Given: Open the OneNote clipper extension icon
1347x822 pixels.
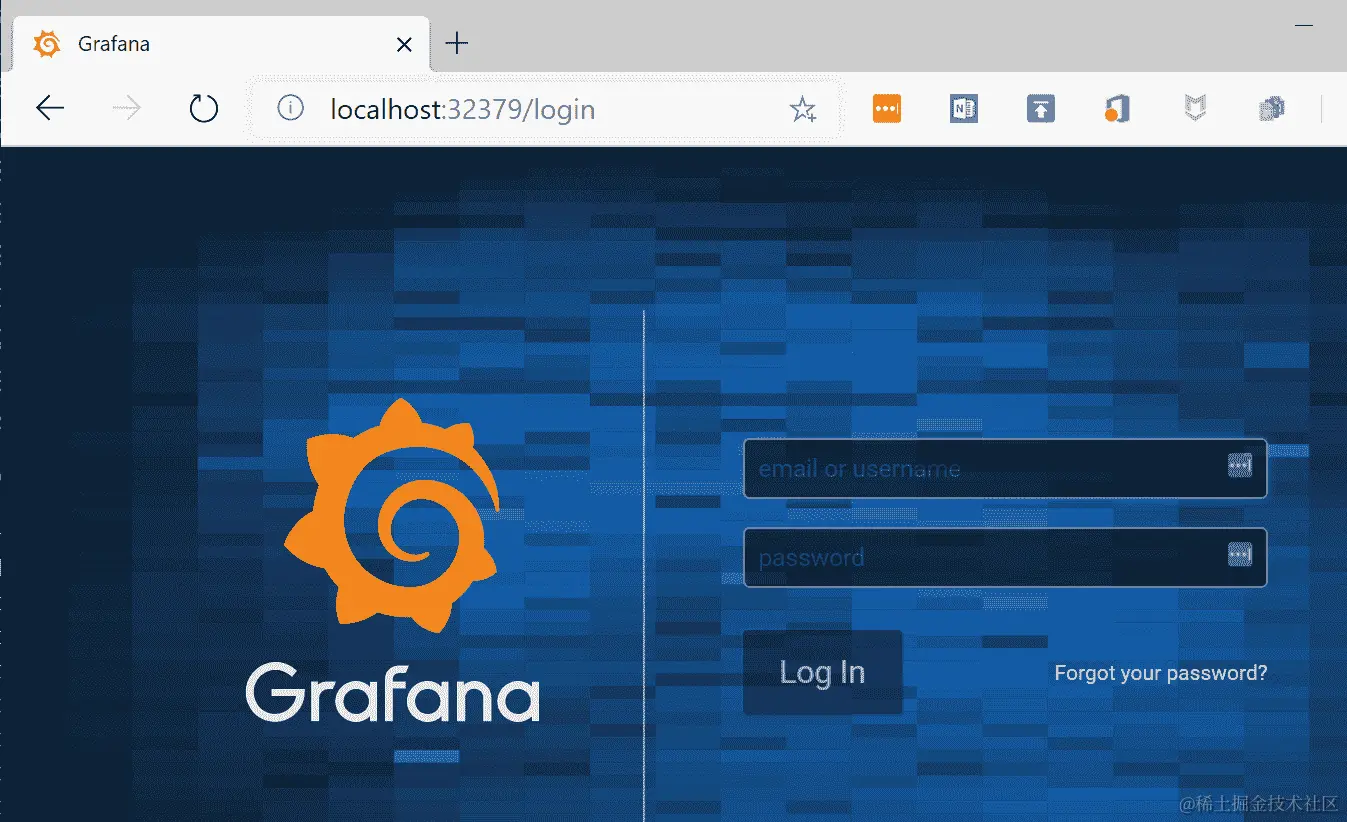Looking at the screenshot, I should [x=964, y=109].
